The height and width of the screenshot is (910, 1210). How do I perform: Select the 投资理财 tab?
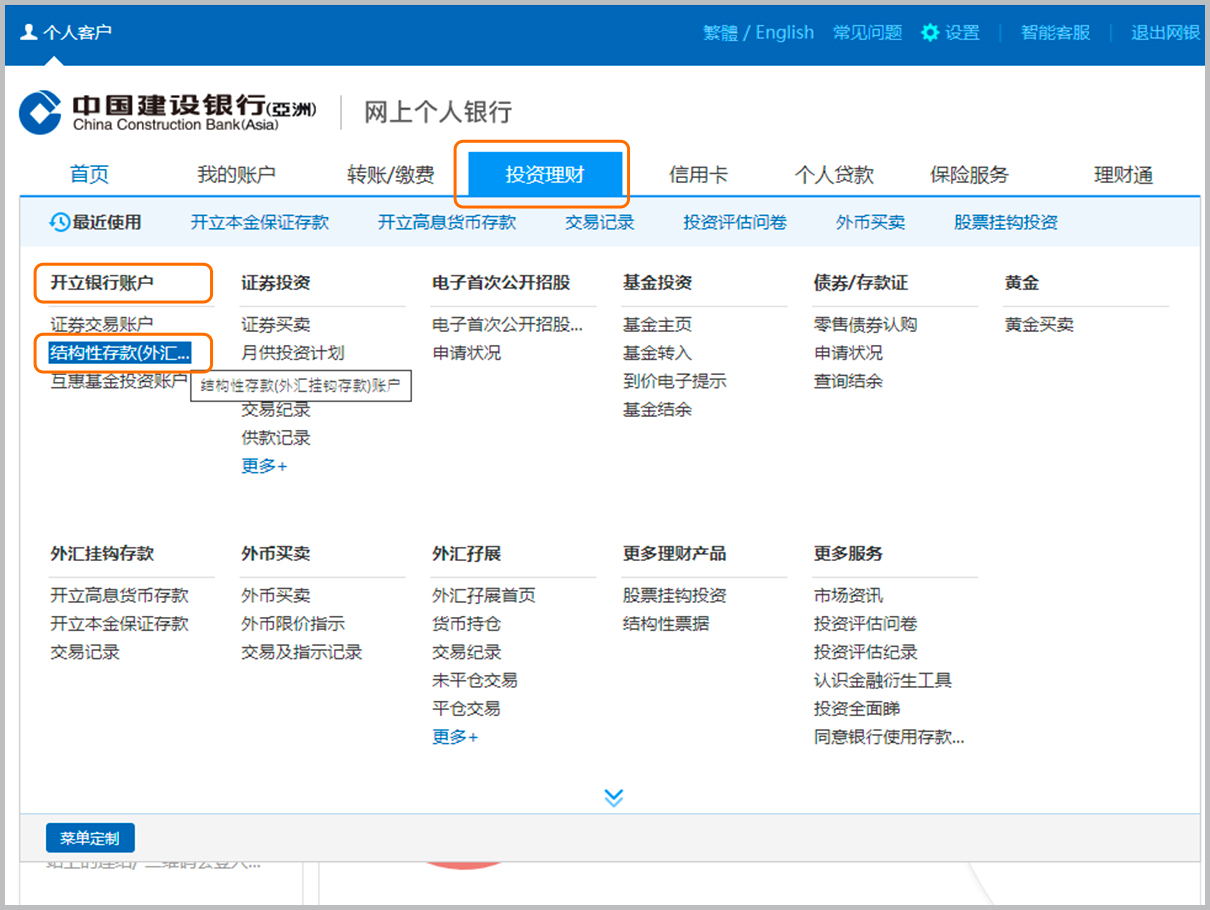click(545, 175)
